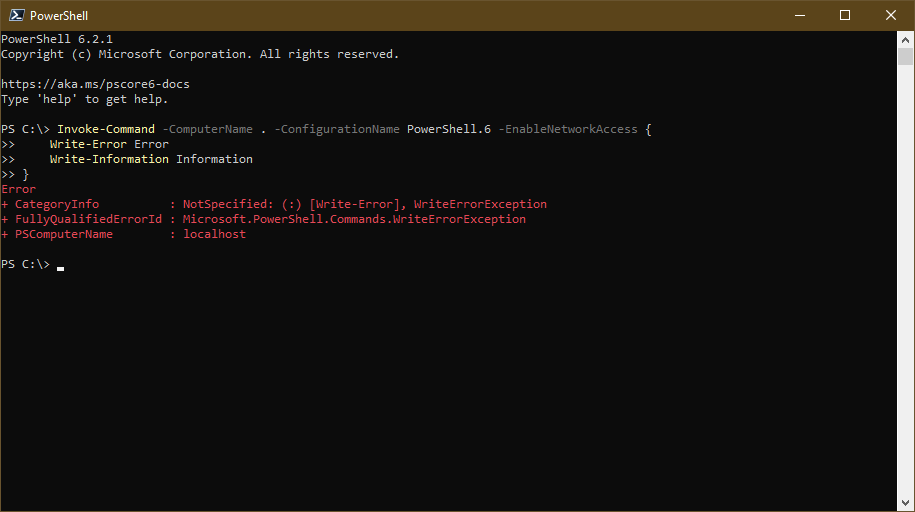Image resolution: width=915 pixels, height=512 pixels.
Task: Click the last 'PS C:\>' prompt with cursor
Action: coord(32,264)
